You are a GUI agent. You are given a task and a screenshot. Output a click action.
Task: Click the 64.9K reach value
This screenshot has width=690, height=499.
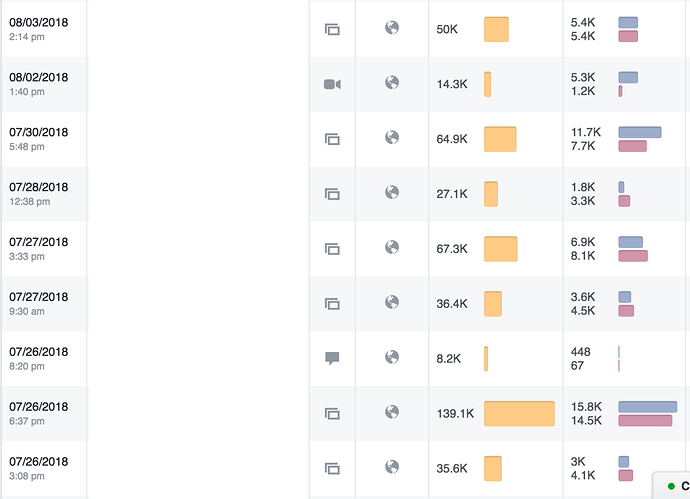click(452, 139)
